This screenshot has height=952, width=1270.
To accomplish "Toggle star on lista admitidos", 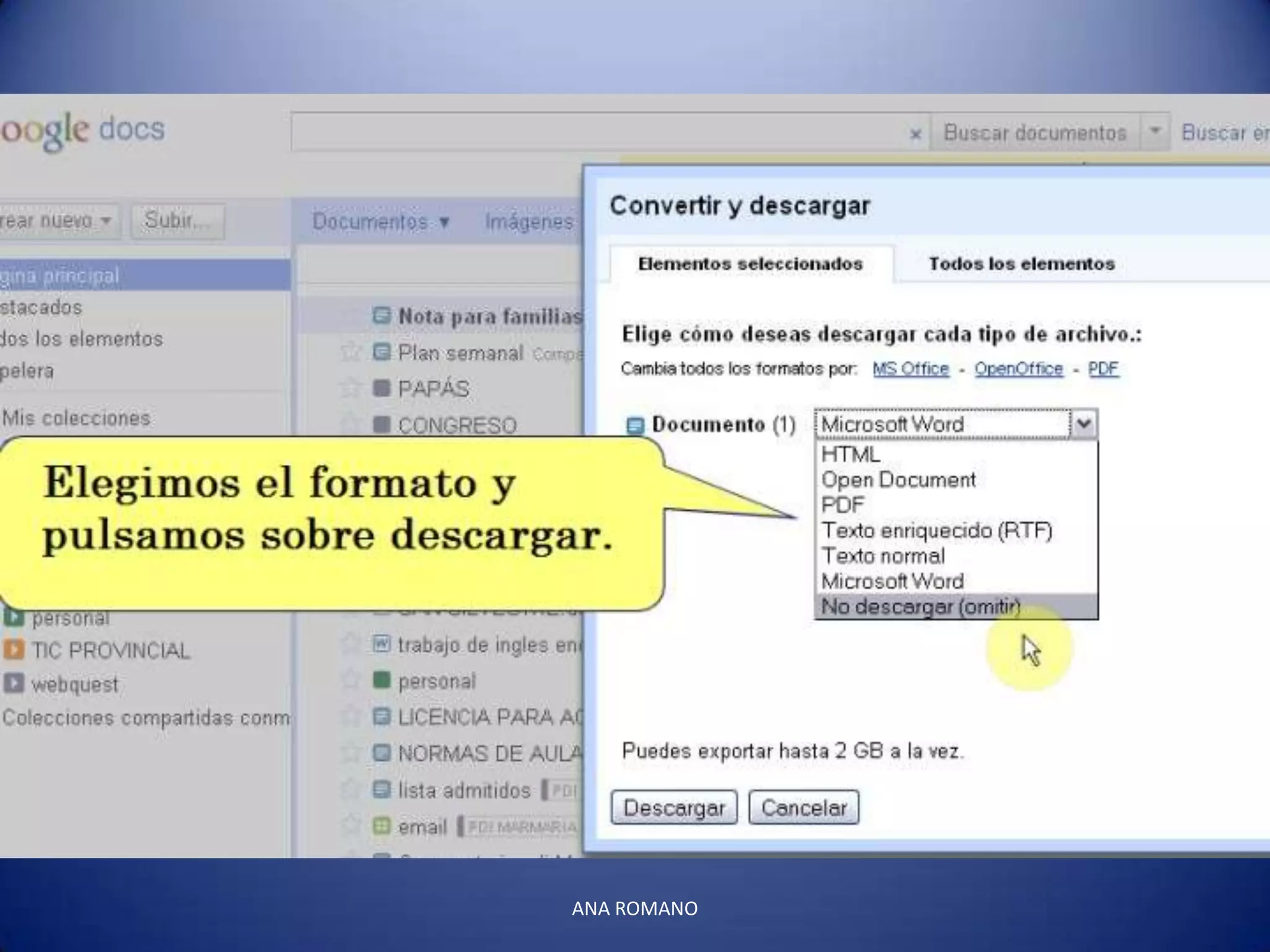I will [x=351, y=790].
